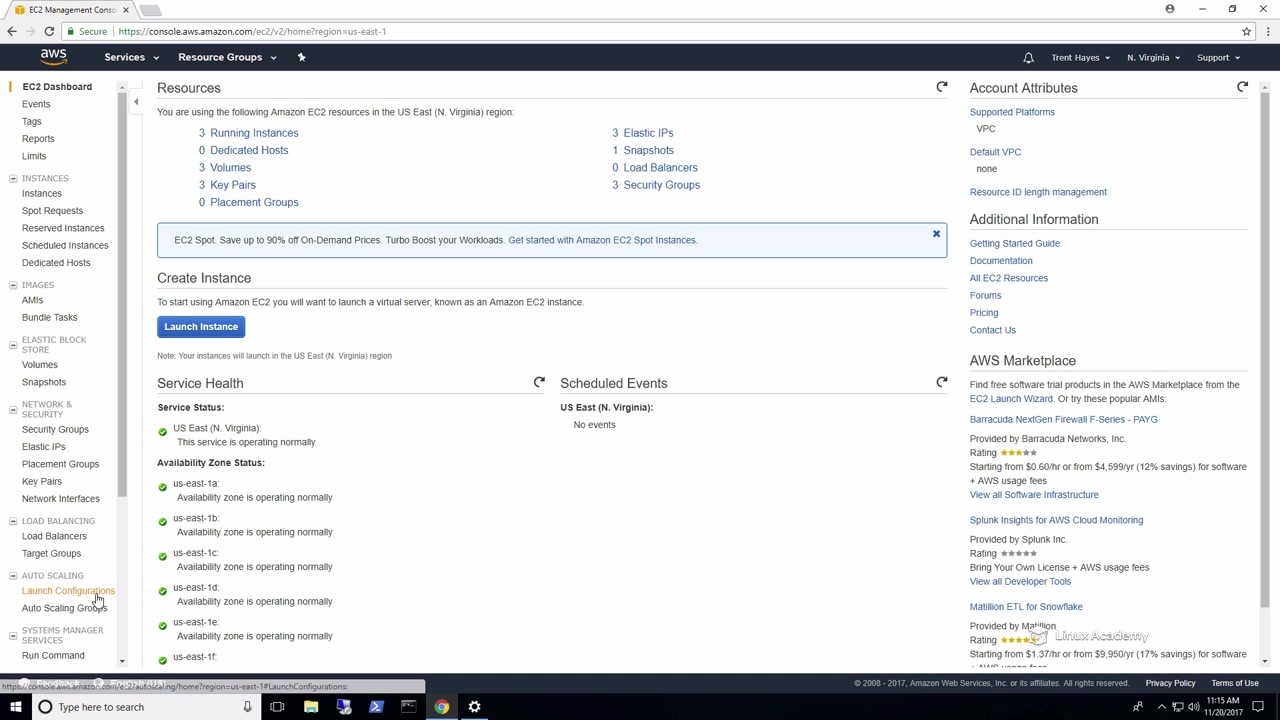Open the notifications bell icon
The width and height of the screenshot is (1280, 720).
click(x=1028, y=57)
